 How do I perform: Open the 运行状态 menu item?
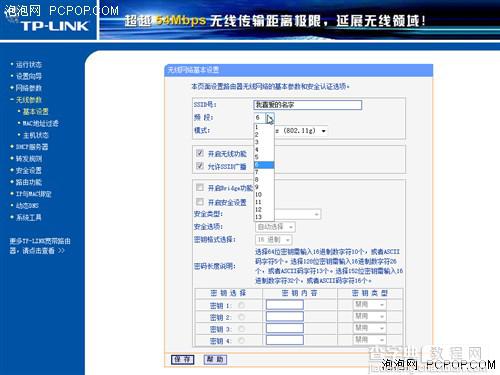click(29, 64)
